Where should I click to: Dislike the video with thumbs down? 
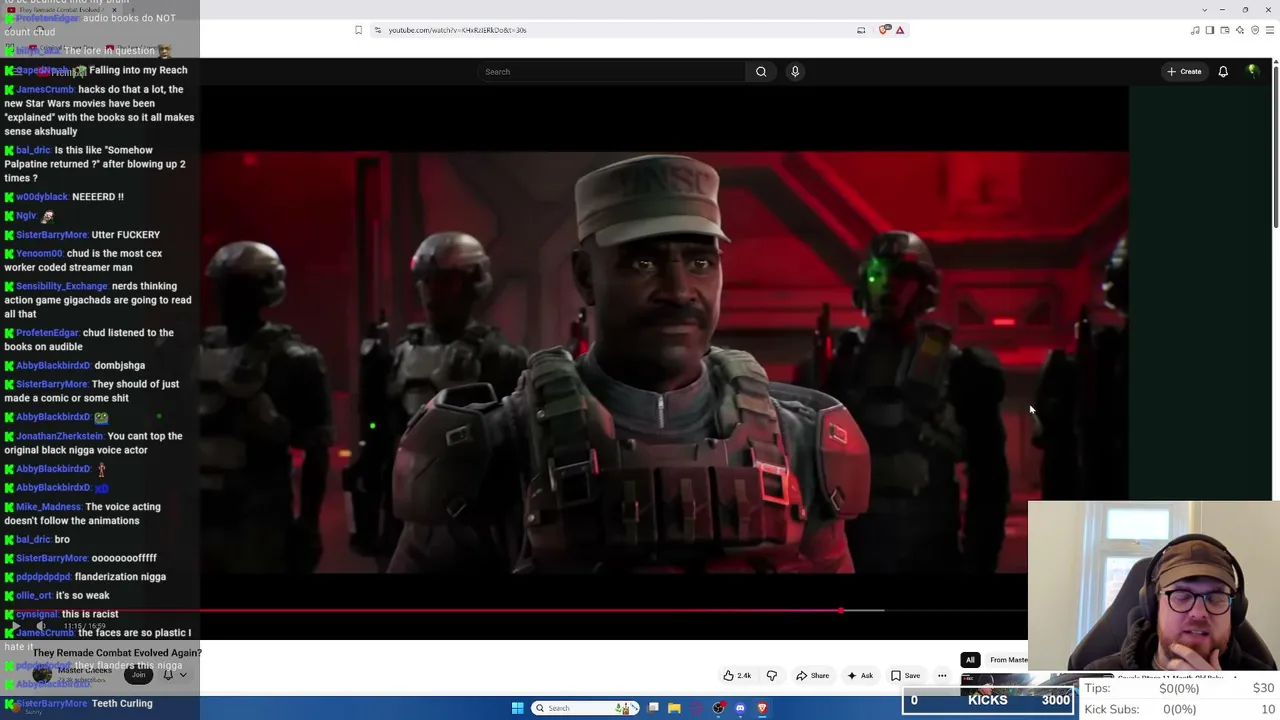tap(772, 676)
